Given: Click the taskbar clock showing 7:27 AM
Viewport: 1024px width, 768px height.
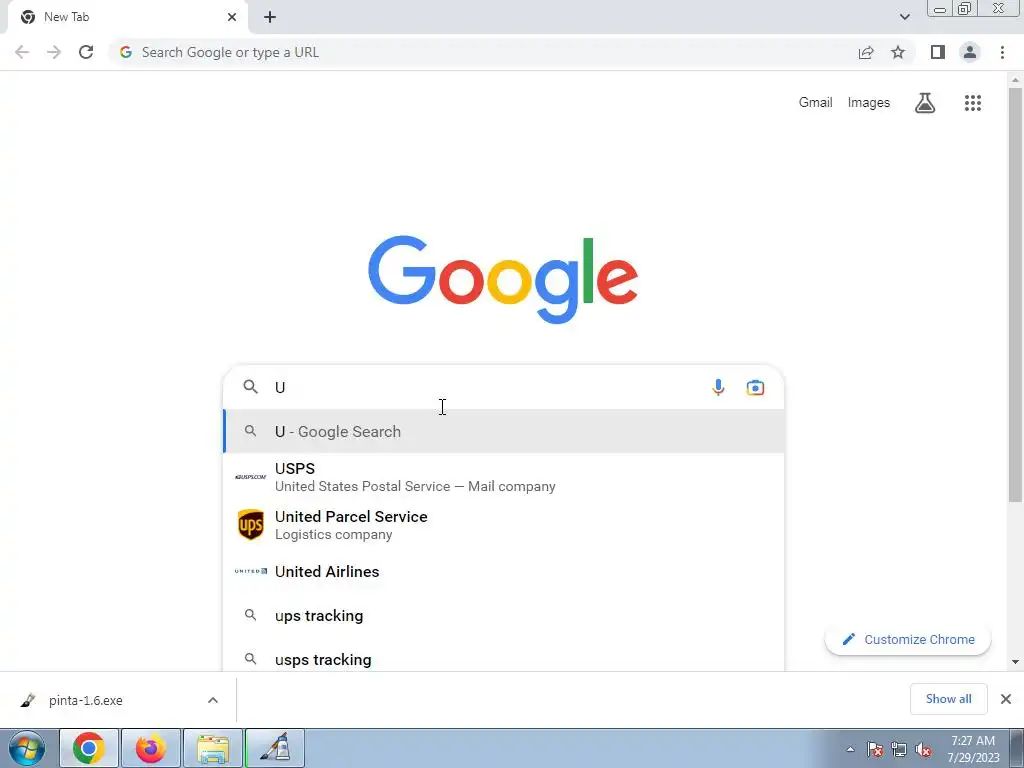Looking at the screenshot, I should click(973, 749).
